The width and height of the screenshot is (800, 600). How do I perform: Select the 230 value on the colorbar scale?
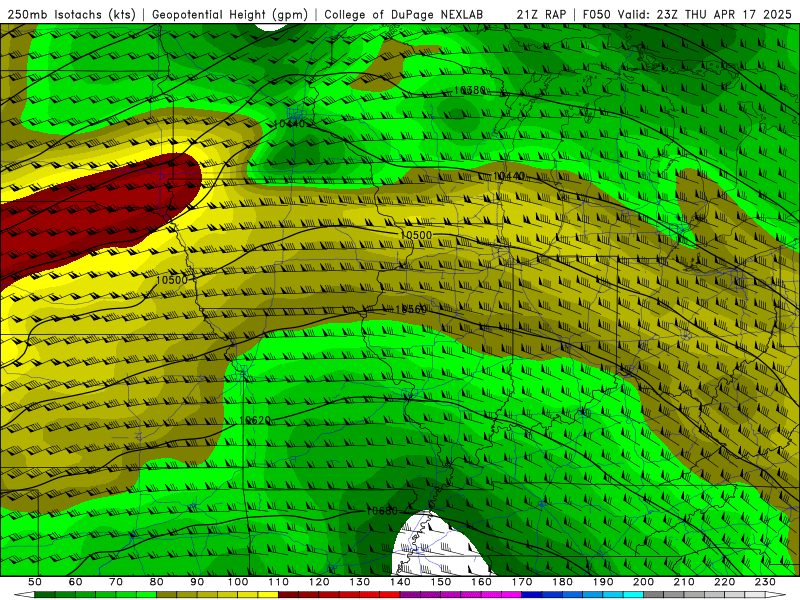pos(766,582)
